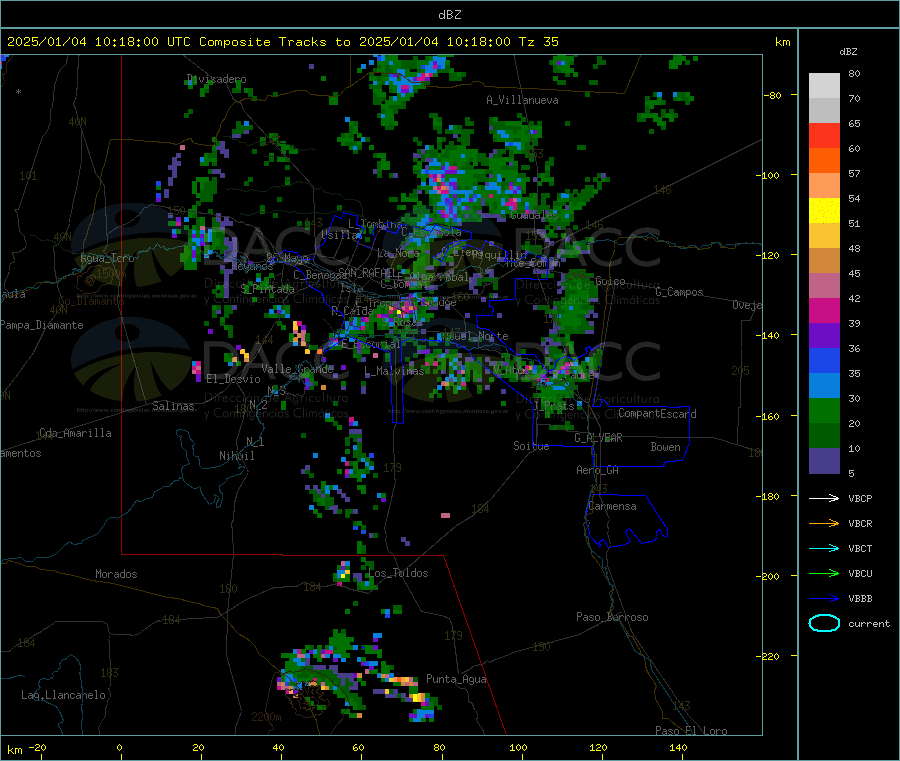The width and height of the screenshot is (900, 761).
Task: Click the 'Soitue' map label
Action: (531, 446)
